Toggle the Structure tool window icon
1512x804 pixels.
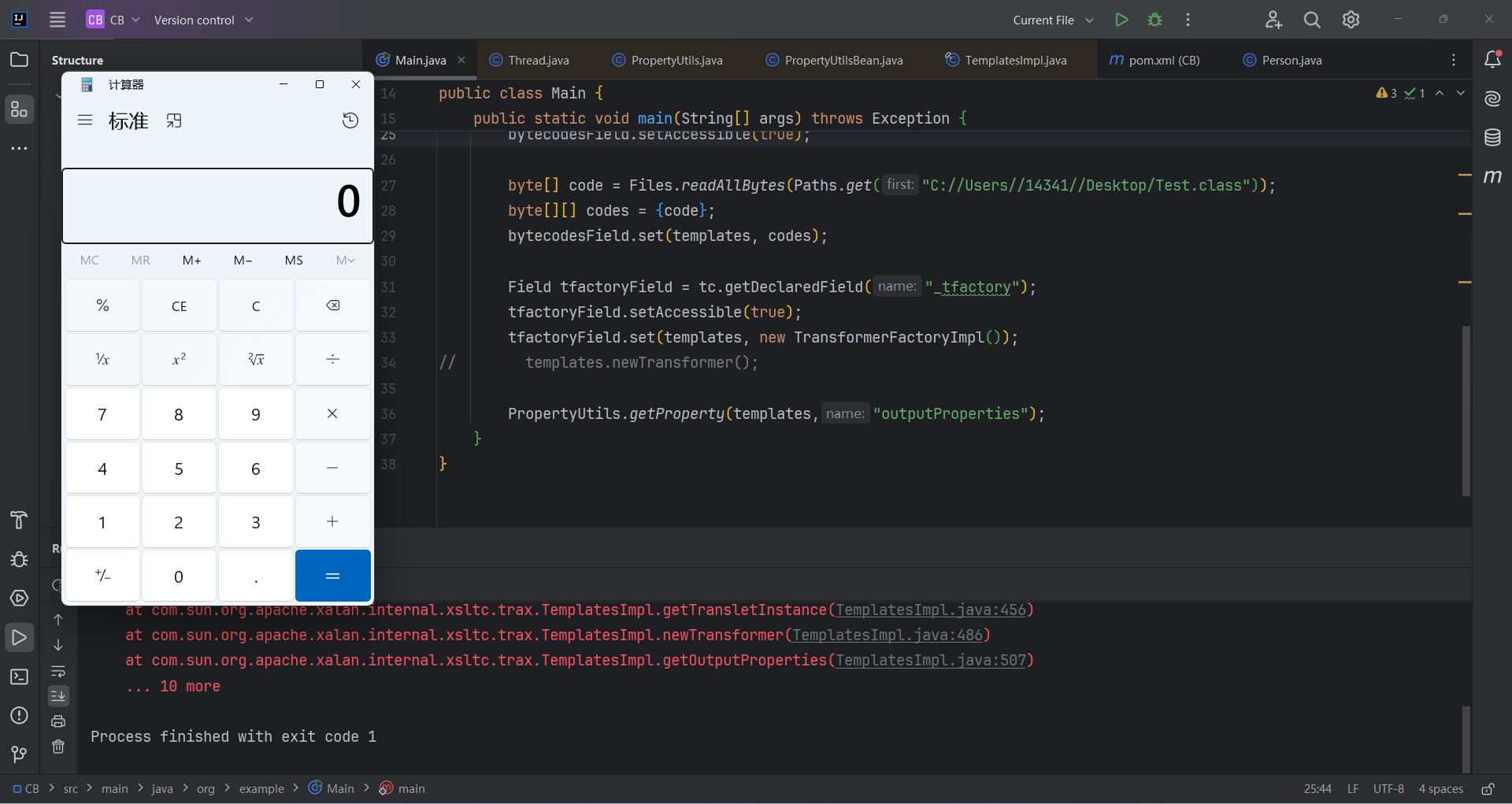coord(19,109)
